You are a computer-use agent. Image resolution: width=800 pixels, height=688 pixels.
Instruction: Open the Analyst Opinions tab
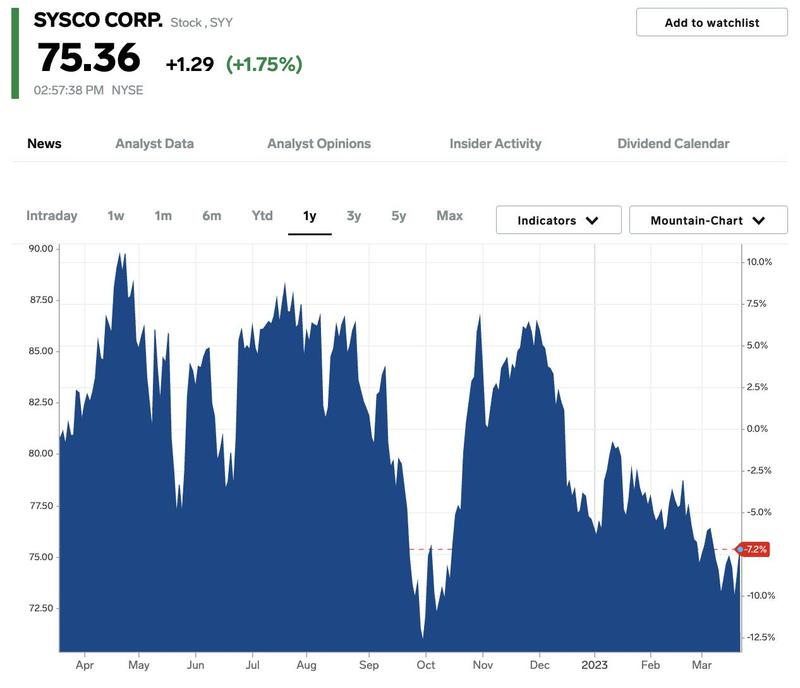click(x=319, y=143)
